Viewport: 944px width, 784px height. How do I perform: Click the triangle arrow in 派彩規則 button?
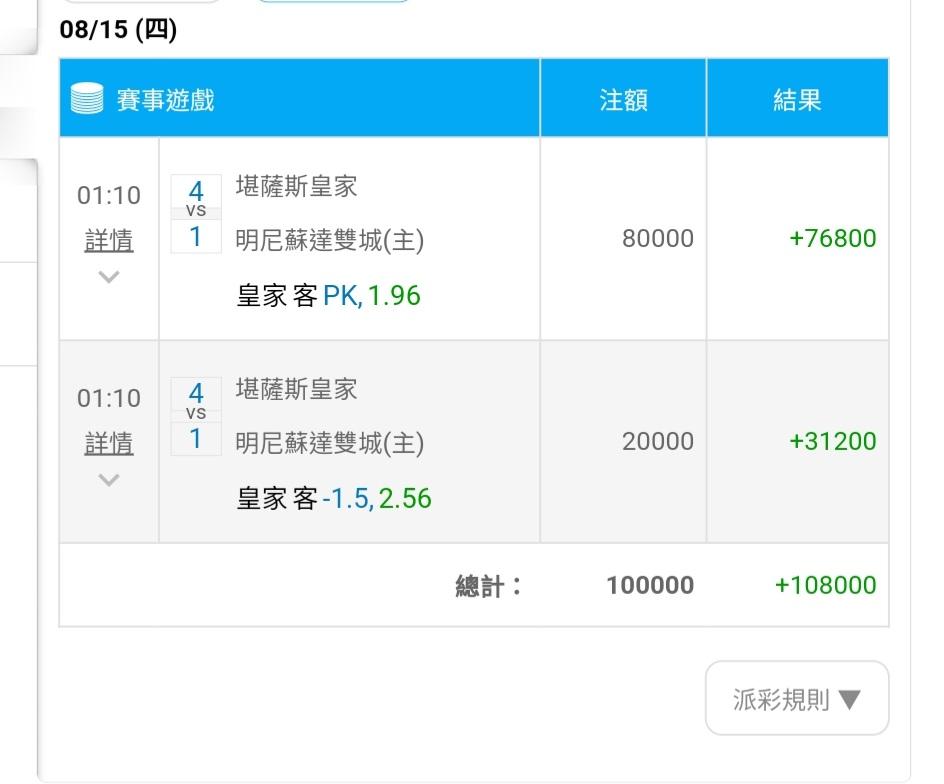click(x=849, y=700)
